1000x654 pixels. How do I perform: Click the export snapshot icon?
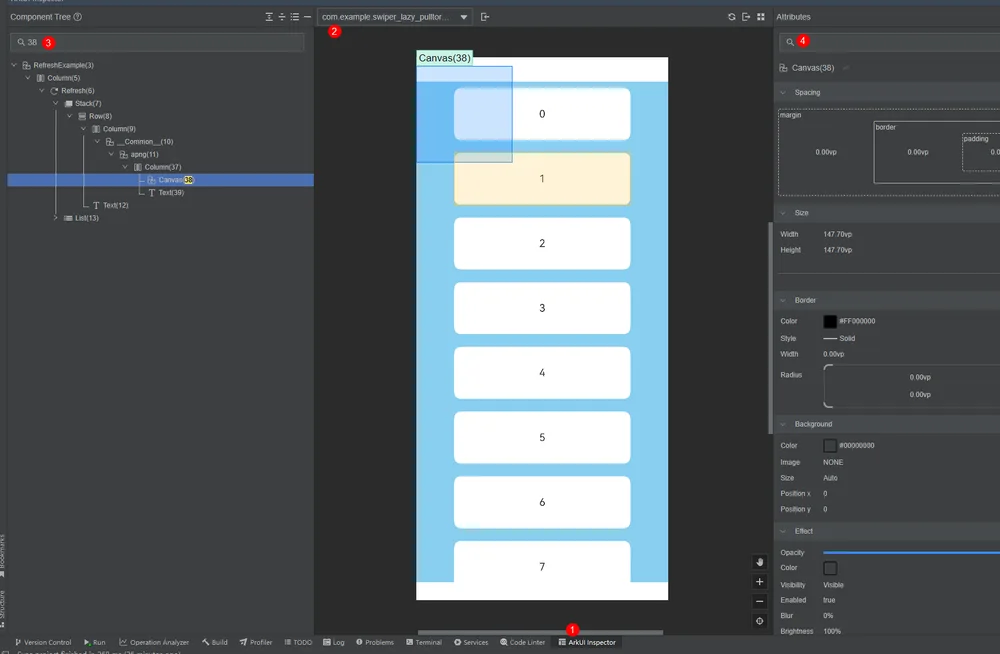click(x=746, y=17)
